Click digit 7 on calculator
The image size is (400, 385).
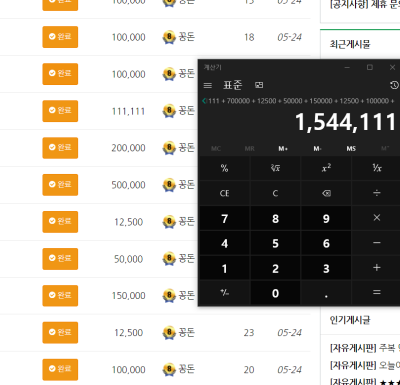point(224,218)
